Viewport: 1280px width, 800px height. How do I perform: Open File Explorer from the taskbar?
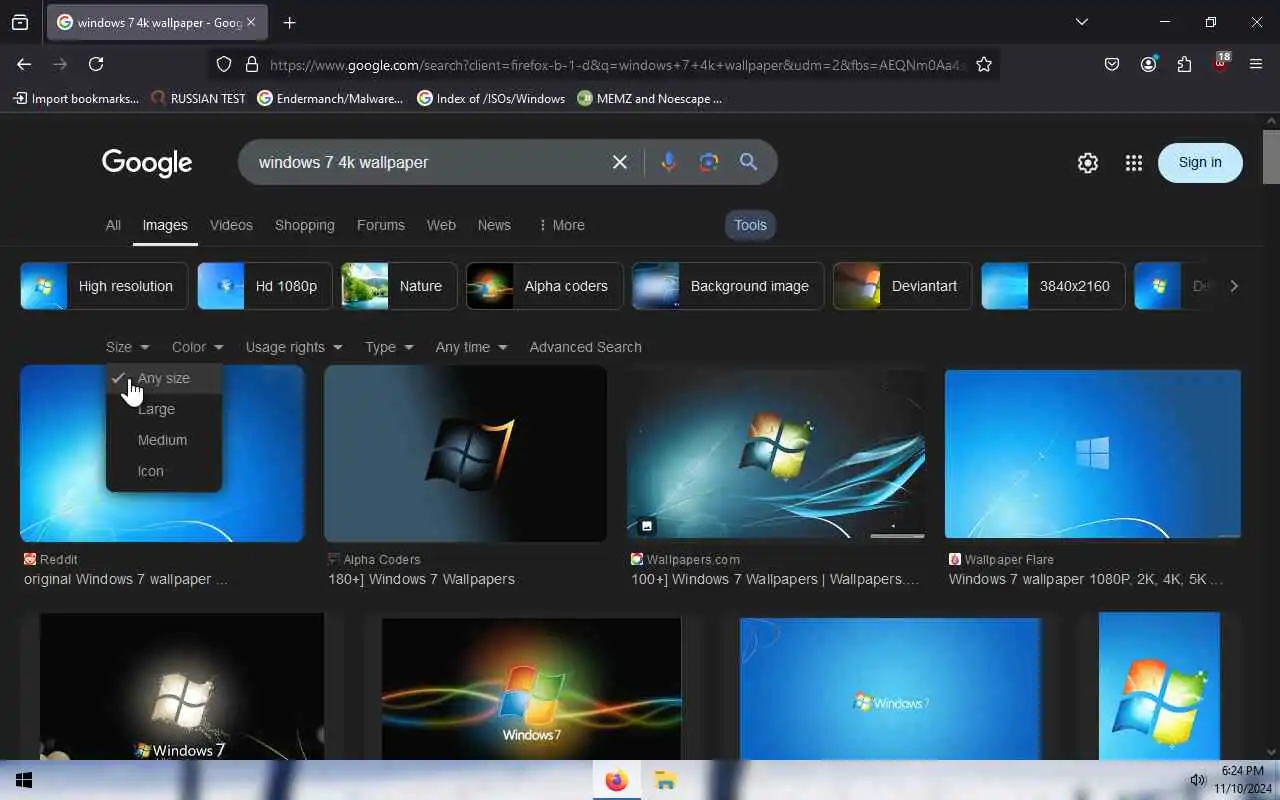665,780
